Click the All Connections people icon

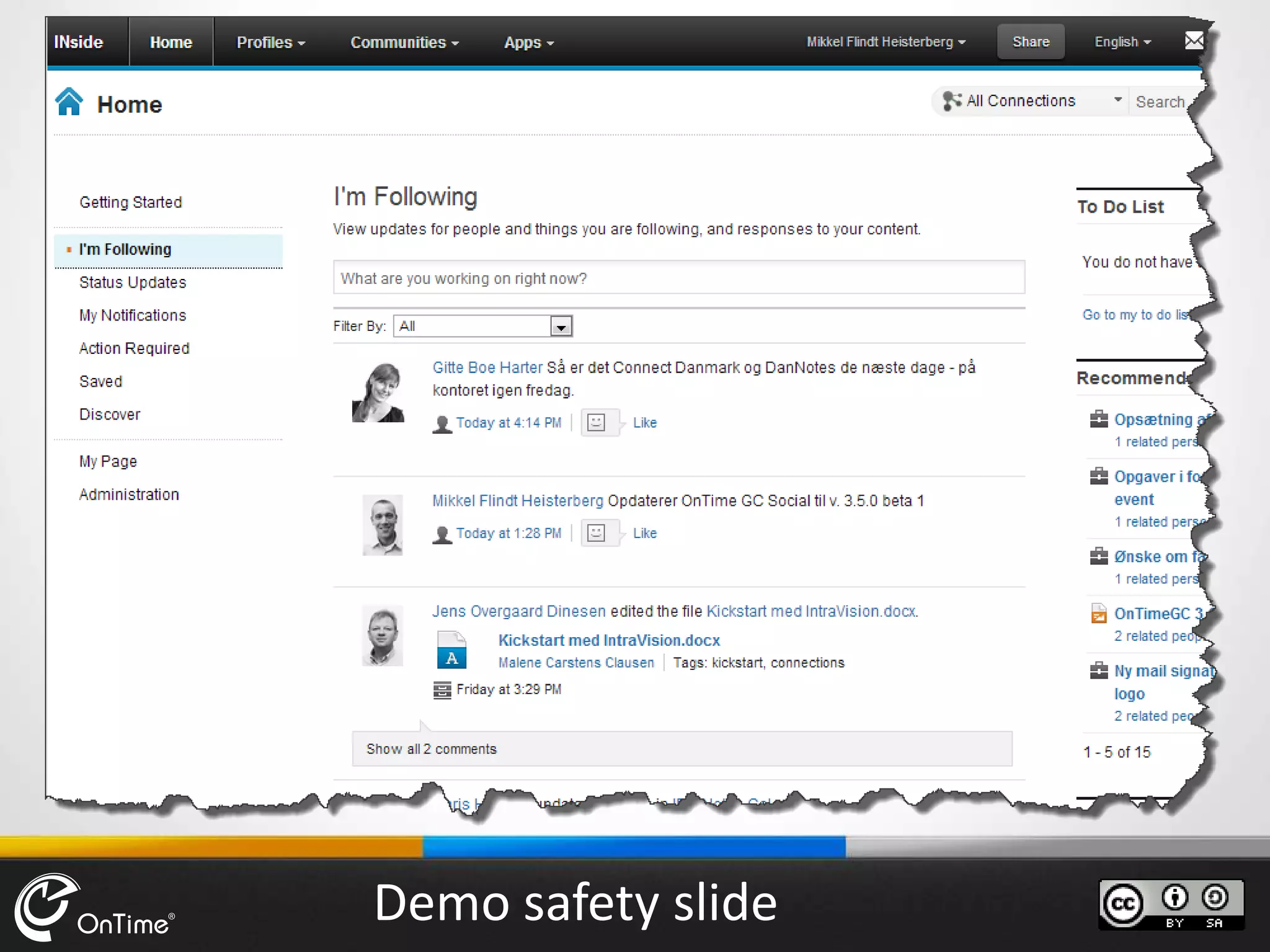(952, 101)
